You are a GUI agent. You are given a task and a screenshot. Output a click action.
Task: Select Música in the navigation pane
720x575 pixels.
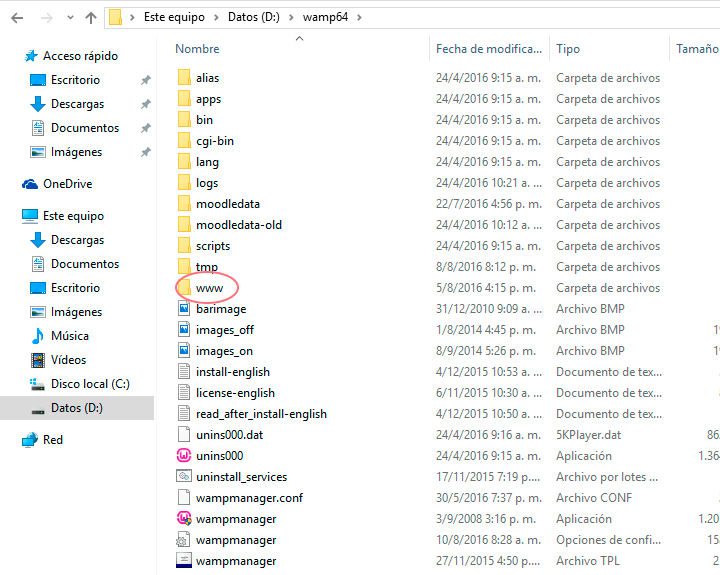click(x=70, y=336)
